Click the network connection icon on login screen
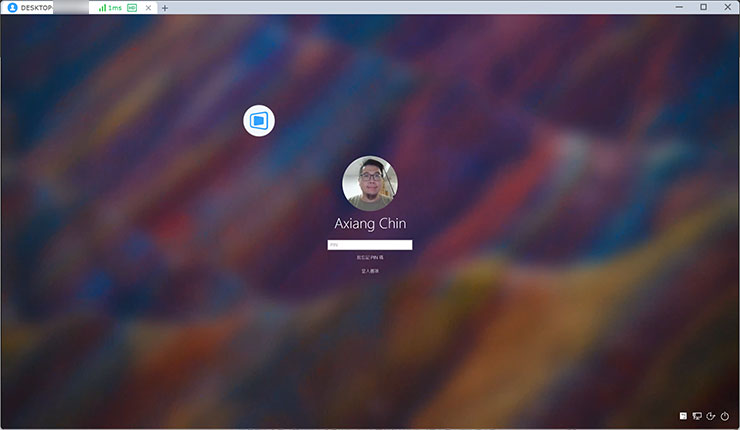 [x=696, y=416]
